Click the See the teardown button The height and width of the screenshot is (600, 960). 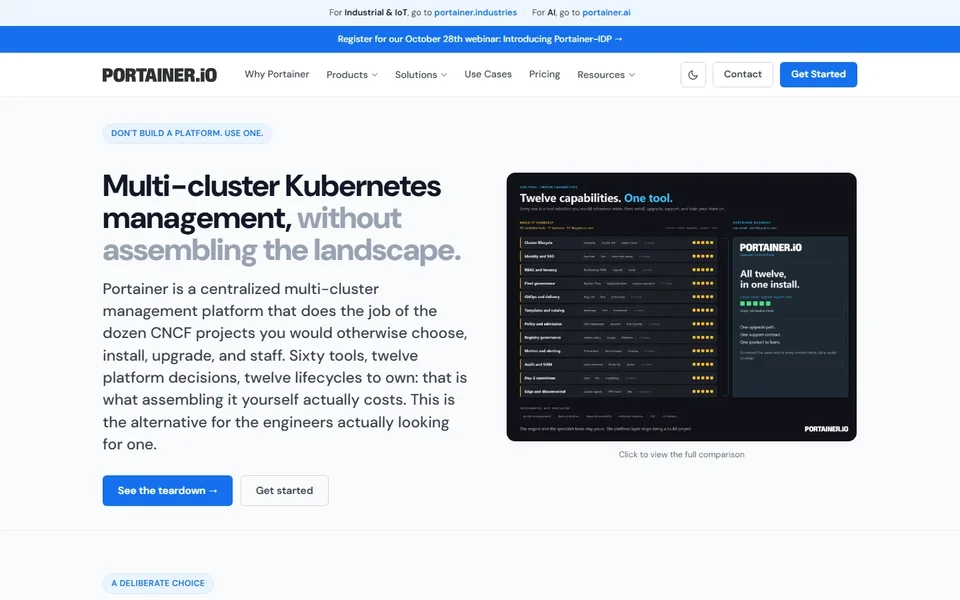coord(167,490)
